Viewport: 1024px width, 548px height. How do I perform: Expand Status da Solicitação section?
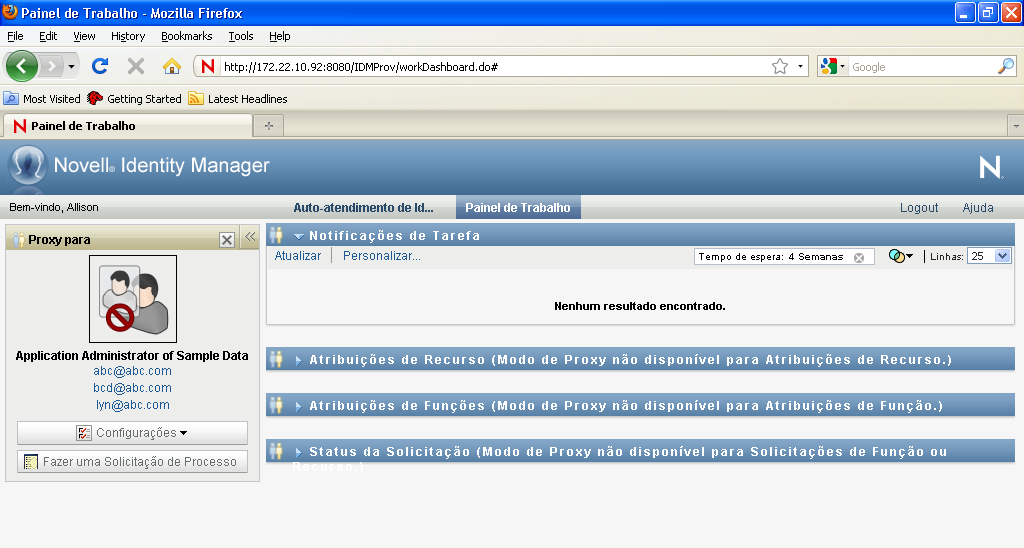(298, 452)
